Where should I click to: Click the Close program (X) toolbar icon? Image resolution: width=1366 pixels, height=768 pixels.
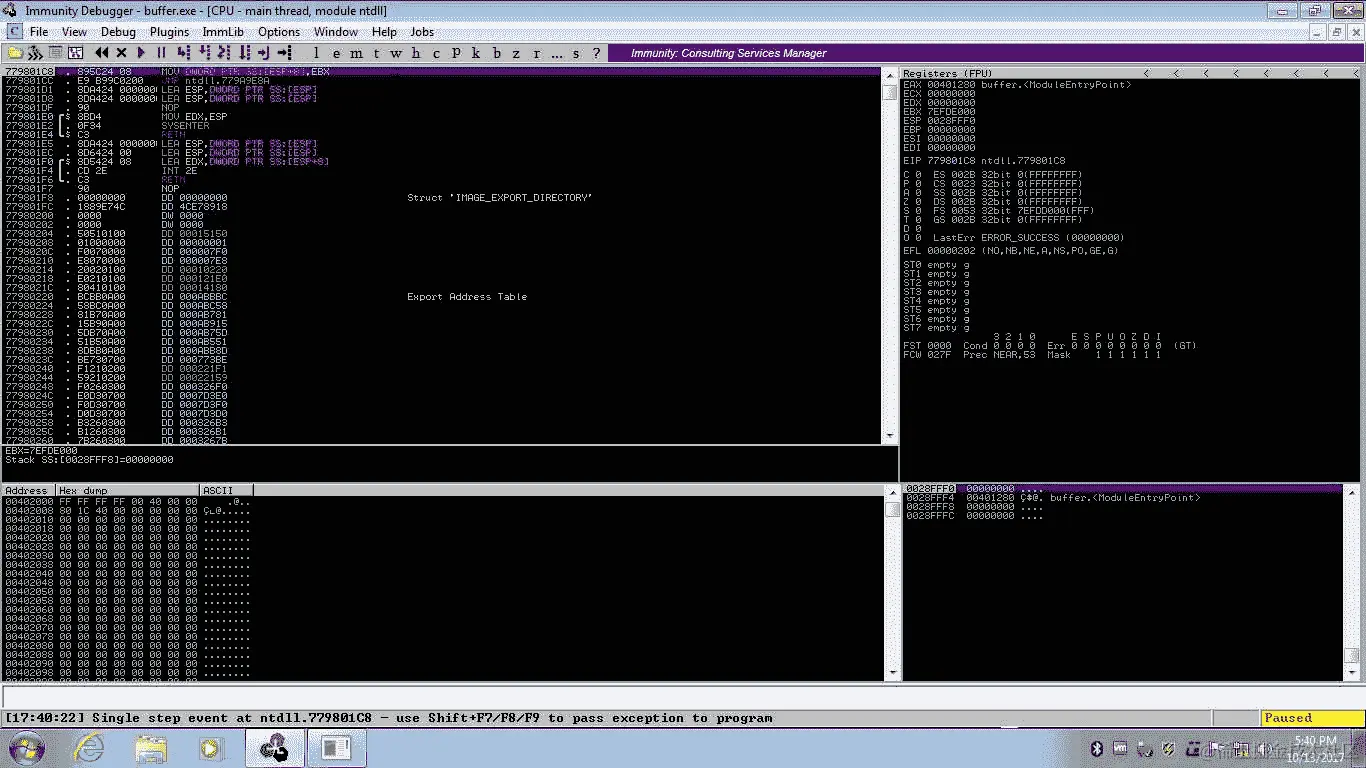click(121, 52)
